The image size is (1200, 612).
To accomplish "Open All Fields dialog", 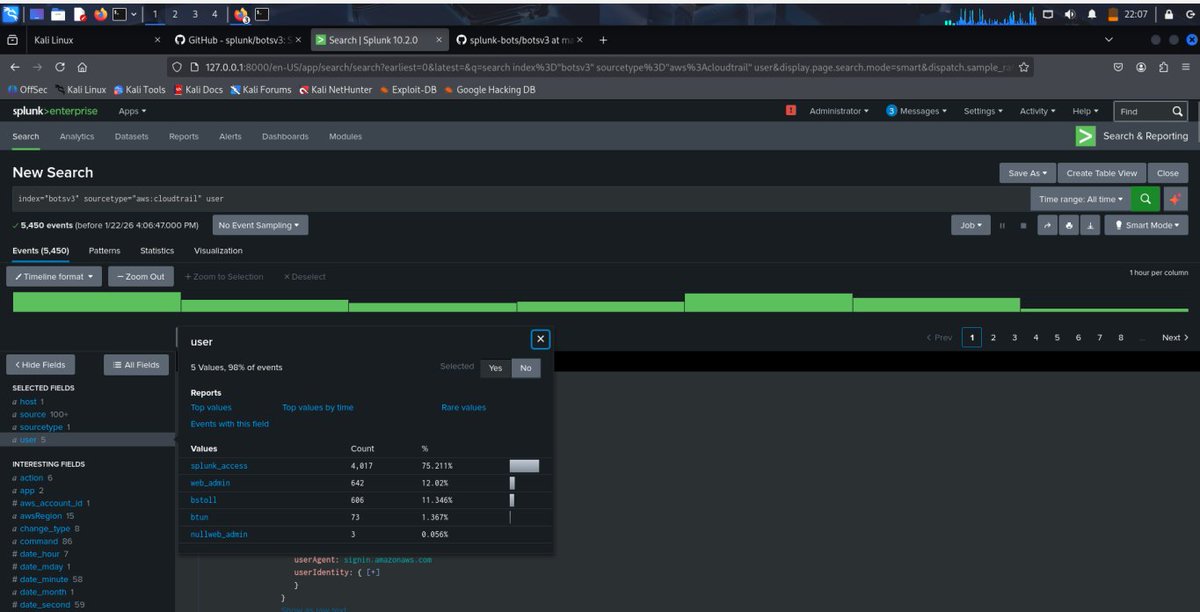I will click(x=136, y=365).
